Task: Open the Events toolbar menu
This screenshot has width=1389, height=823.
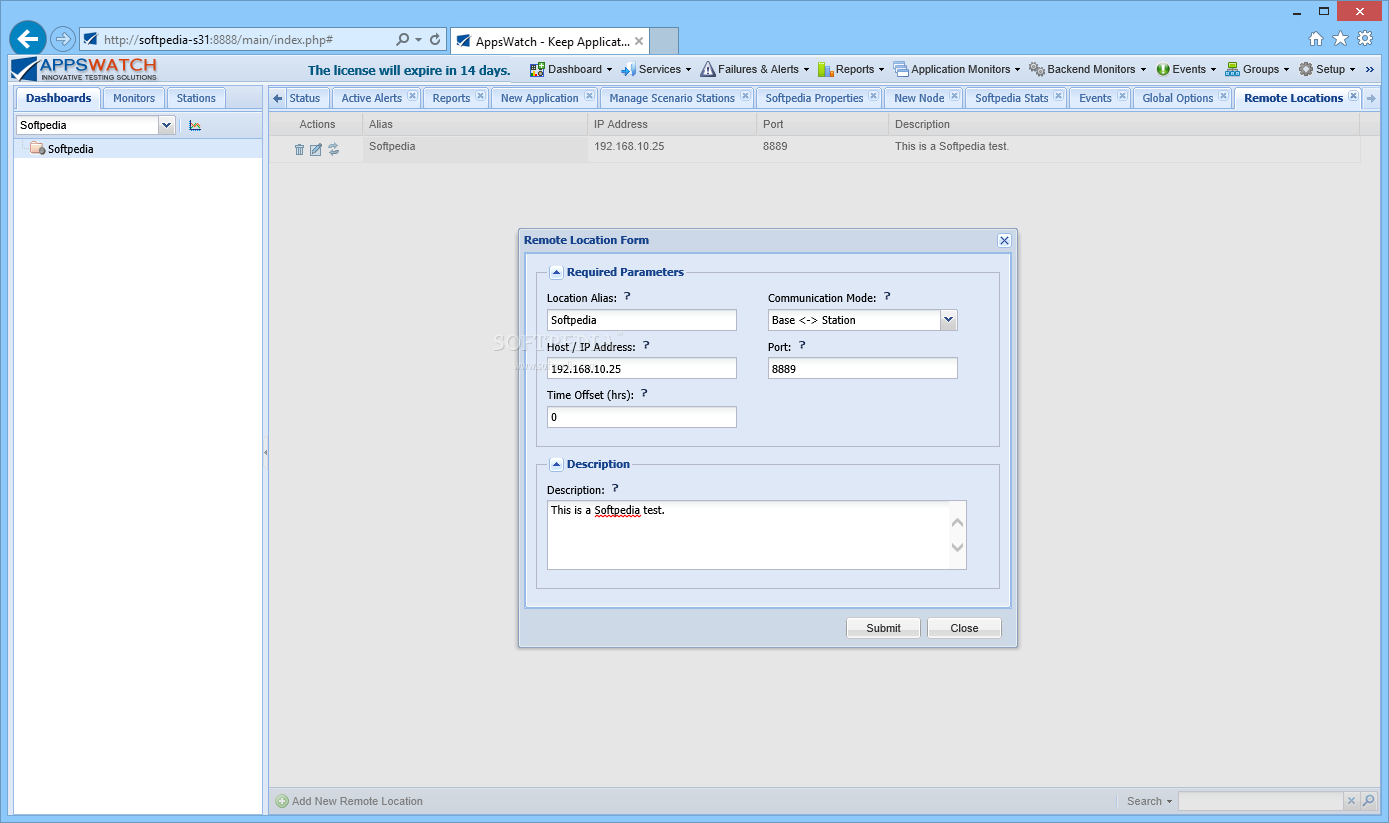Action: [1186, 69]
